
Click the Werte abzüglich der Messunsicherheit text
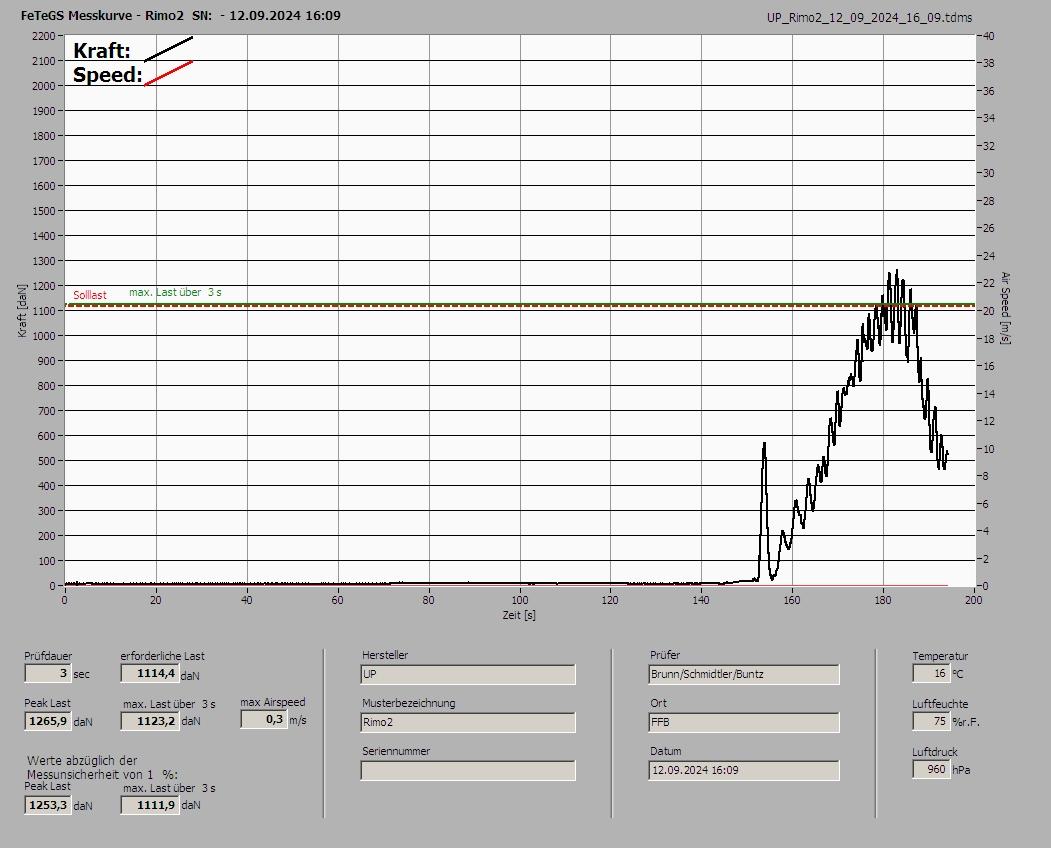(x=102, y=768)
